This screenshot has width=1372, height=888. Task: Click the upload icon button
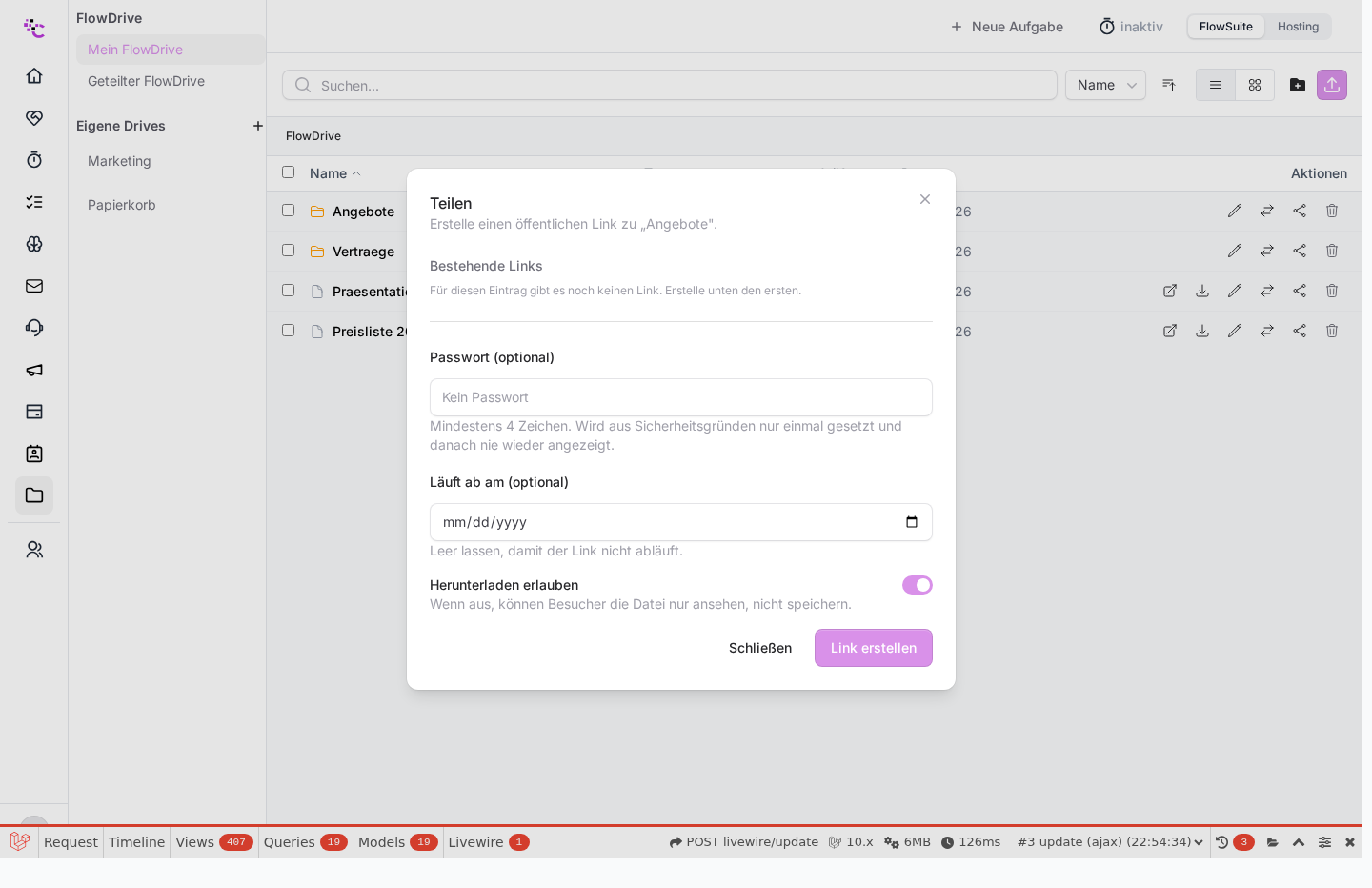pos(1332,85)
